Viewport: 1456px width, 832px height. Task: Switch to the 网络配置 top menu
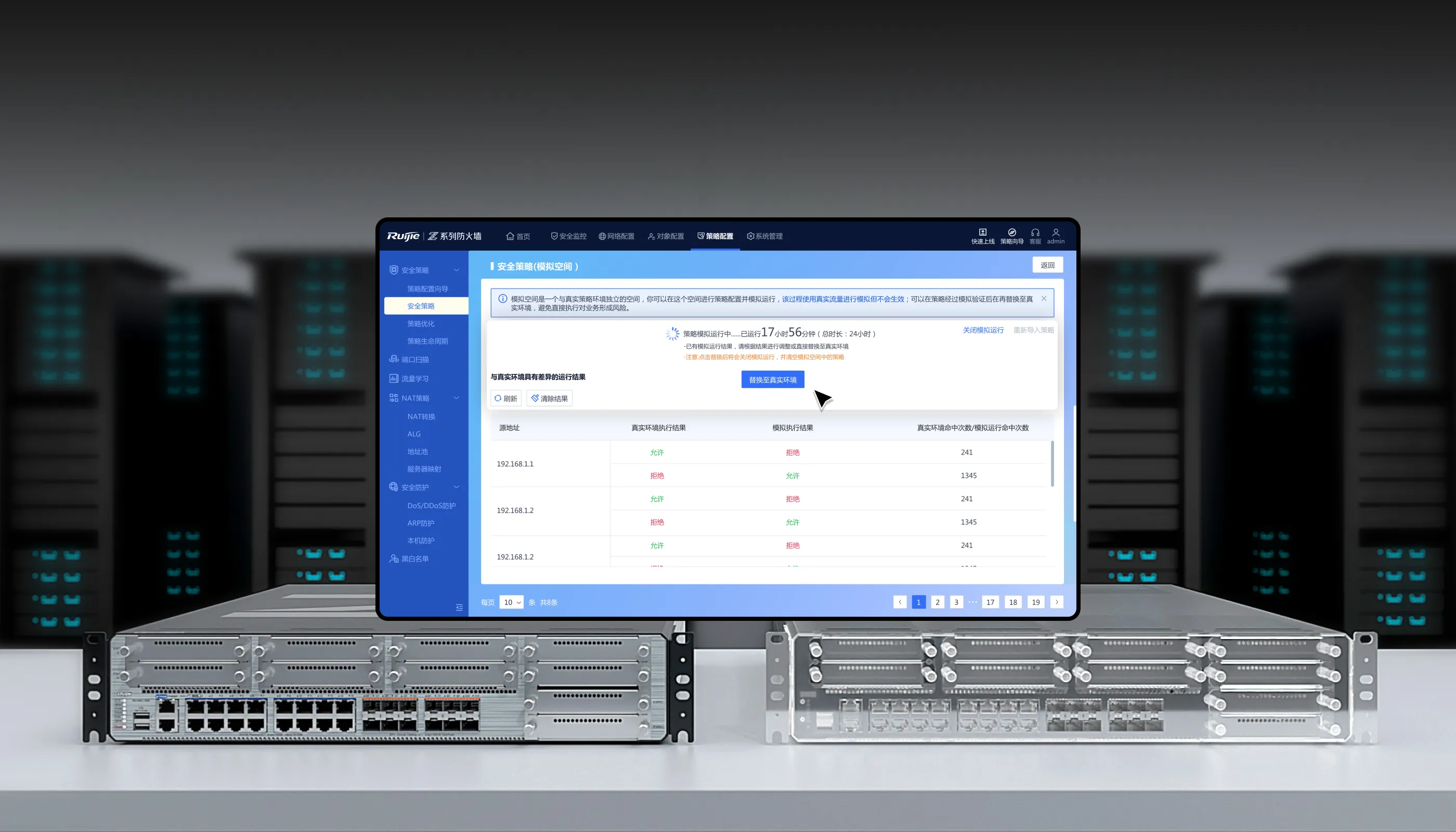[616, 236]
